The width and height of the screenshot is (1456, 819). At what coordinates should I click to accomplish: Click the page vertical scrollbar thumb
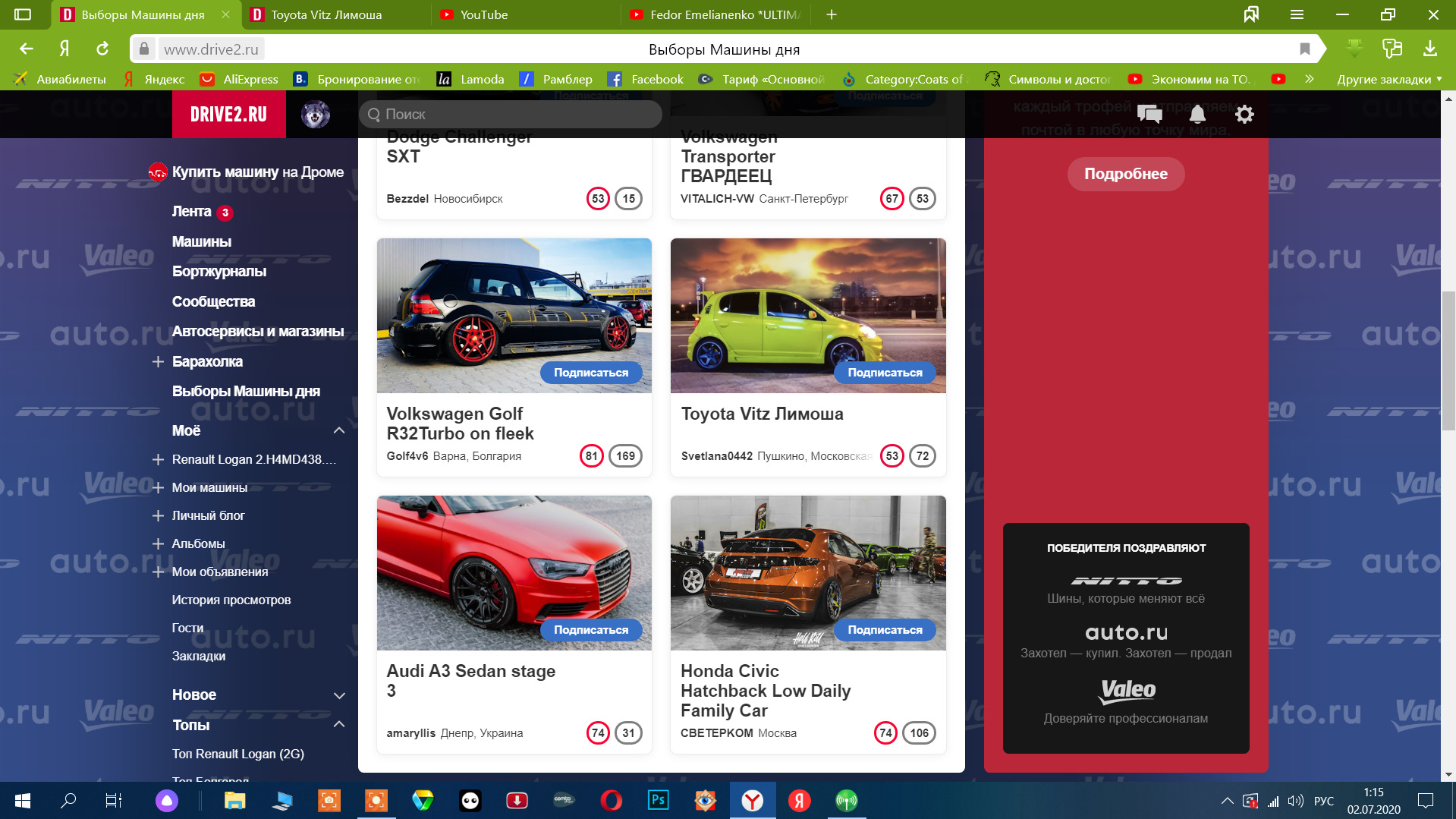coord(1448,361)
